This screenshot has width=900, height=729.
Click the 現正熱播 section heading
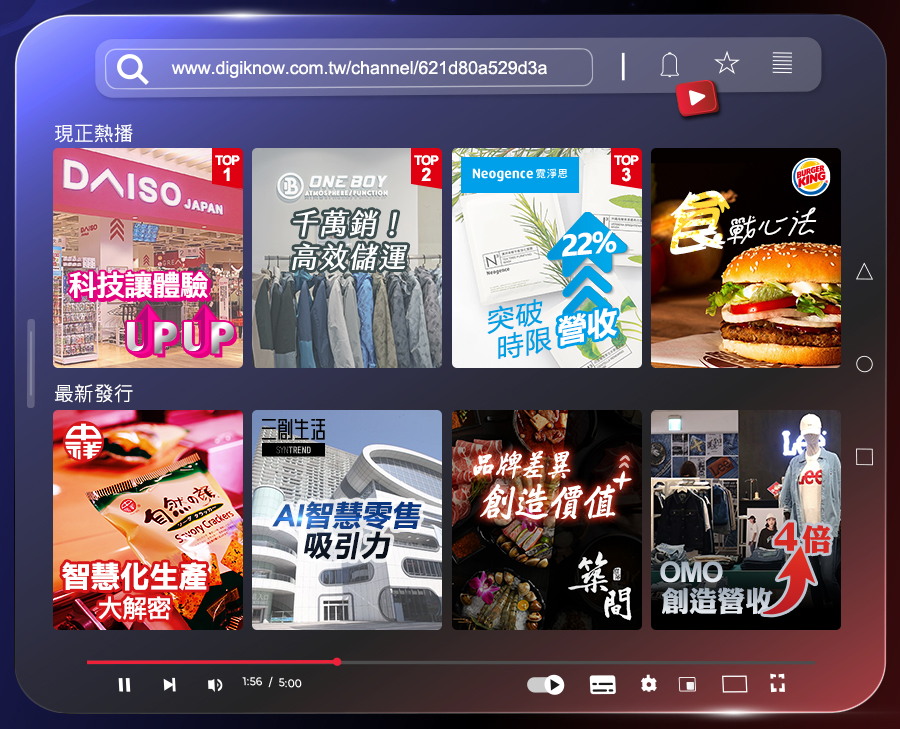coord(94,133)
